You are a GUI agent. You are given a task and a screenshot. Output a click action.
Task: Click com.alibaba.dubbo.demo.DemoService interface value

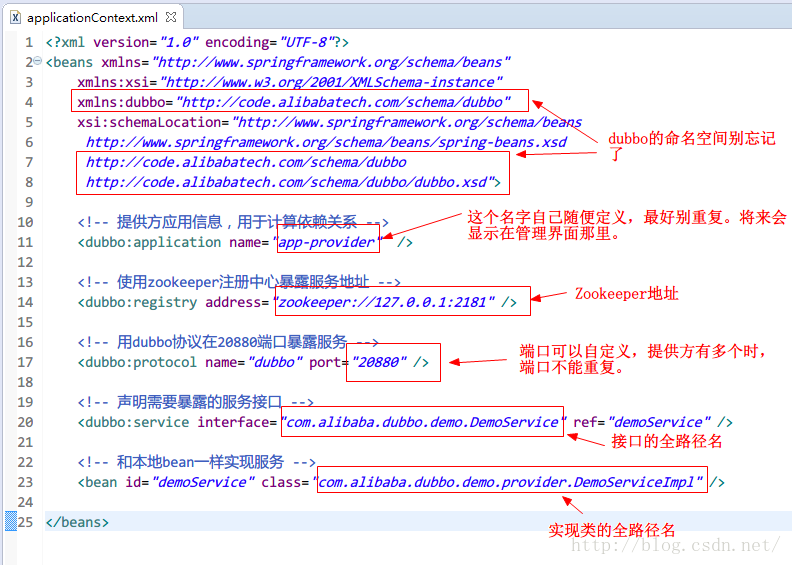click(x=424, y=422)
